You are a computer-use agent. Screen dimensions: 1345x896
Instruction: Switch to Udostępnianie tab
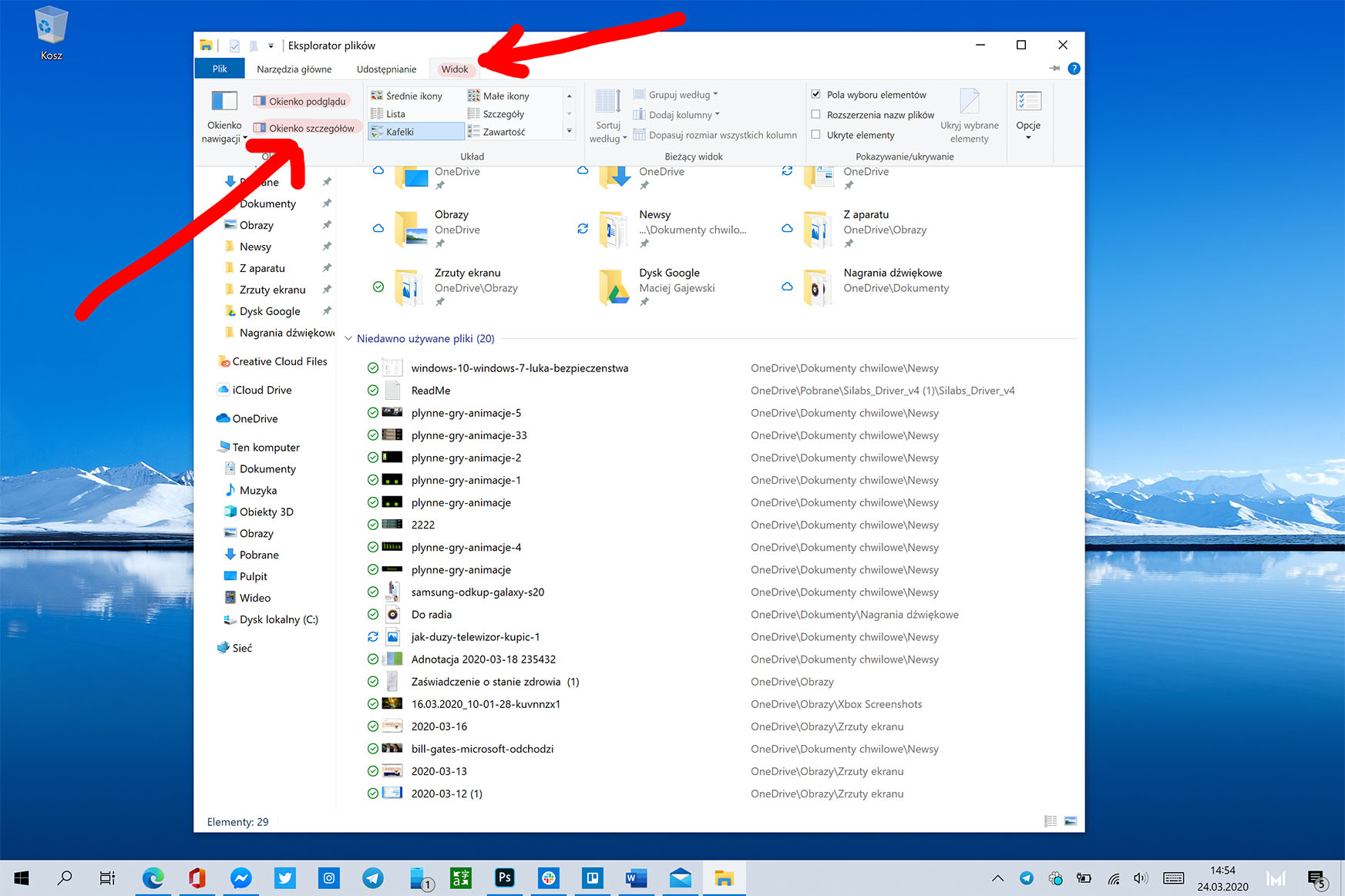click(x=386, y=69)
